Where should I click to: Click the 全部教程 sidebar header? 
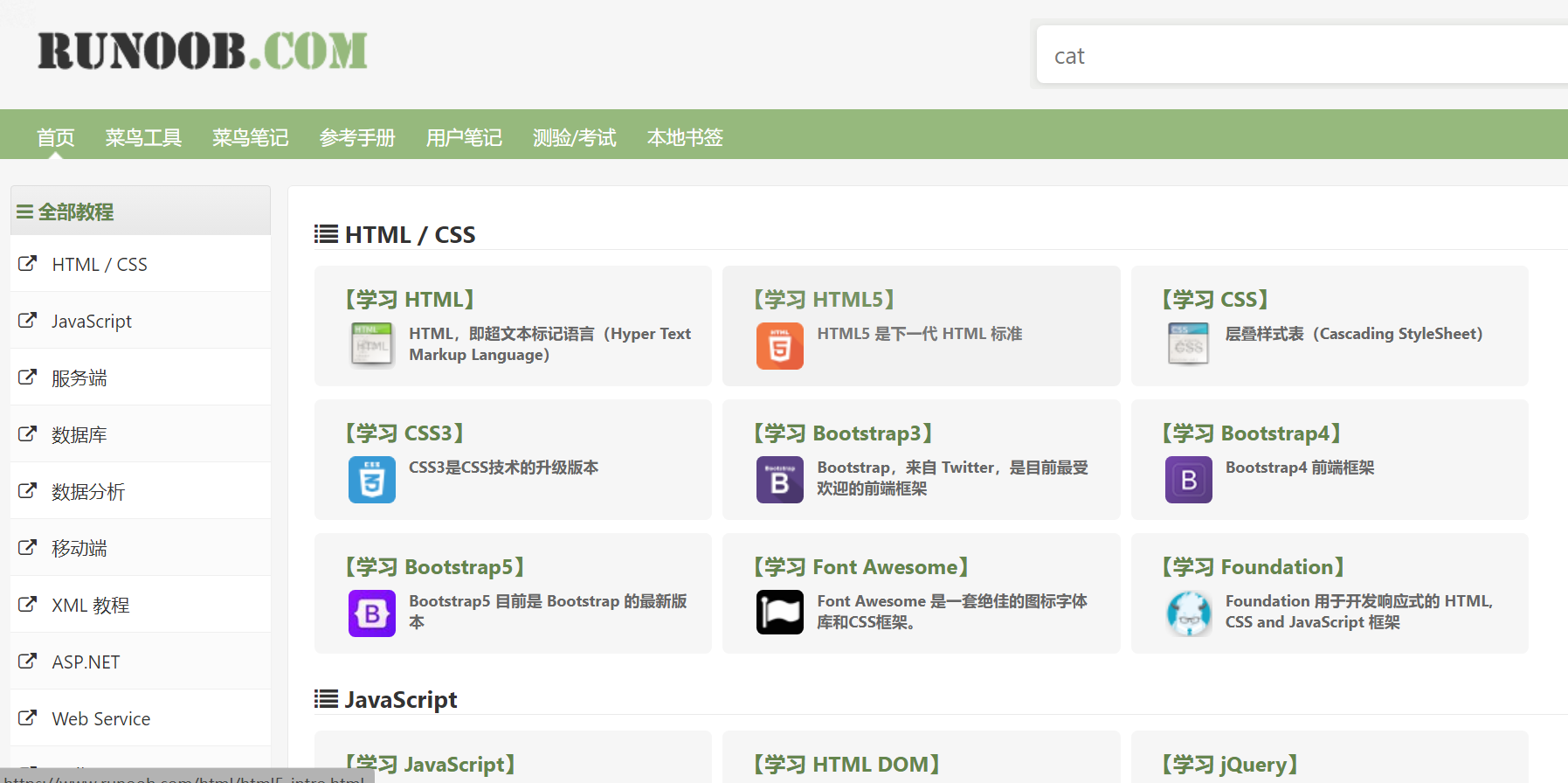(x=141, y=211)
